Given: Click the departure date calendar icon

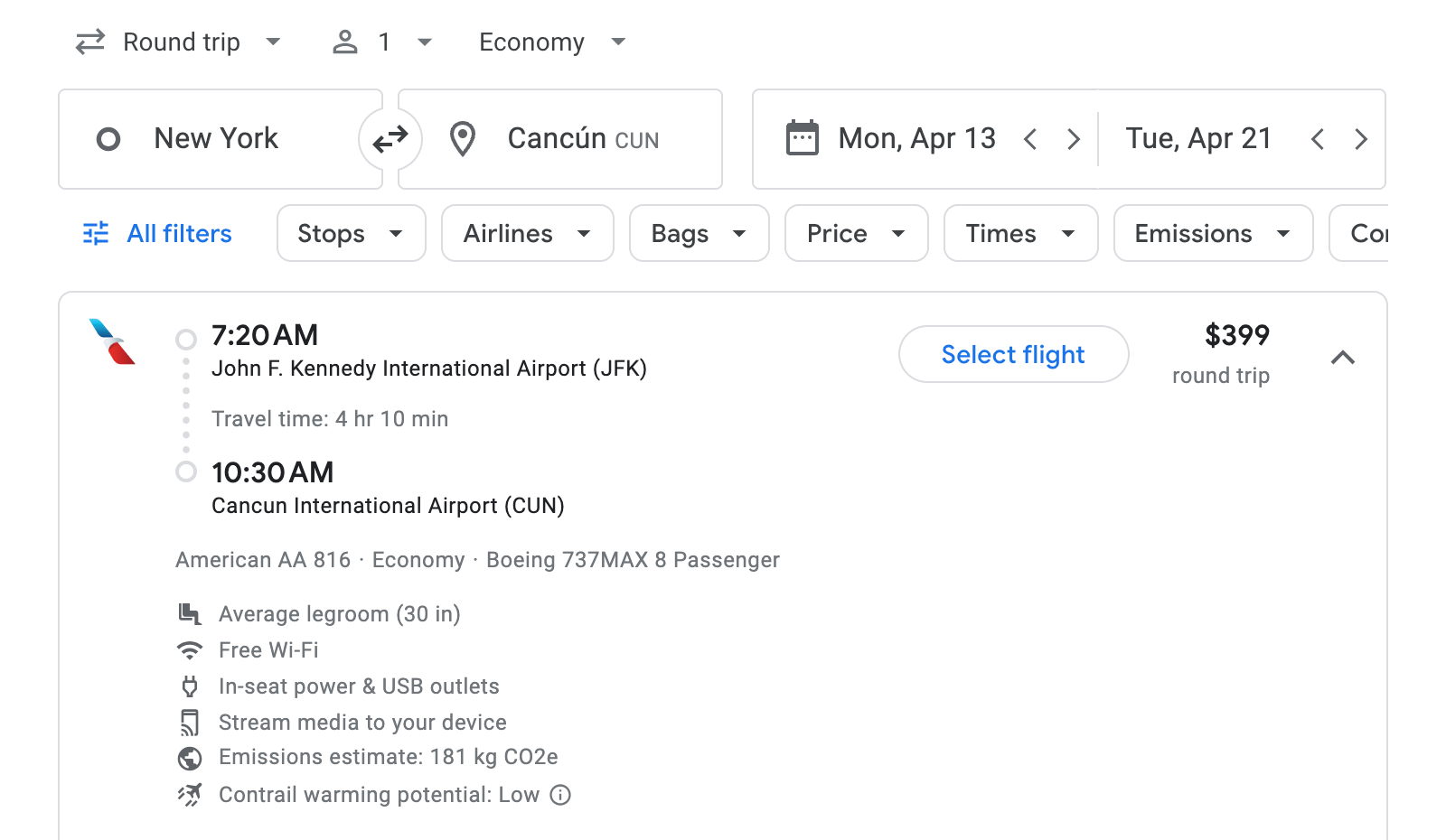Looking at the screenshot, I should 801,137.
